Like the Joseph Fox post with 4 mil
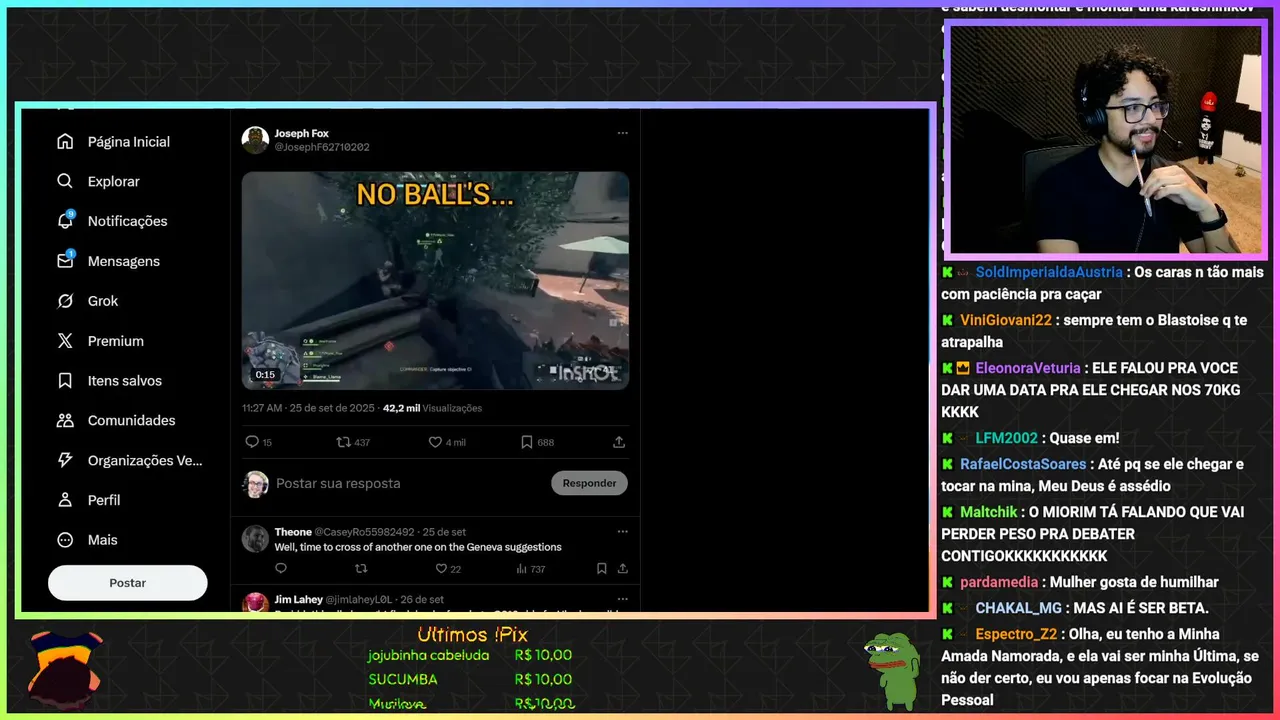 pyautogui.click(x=435, y=442)
